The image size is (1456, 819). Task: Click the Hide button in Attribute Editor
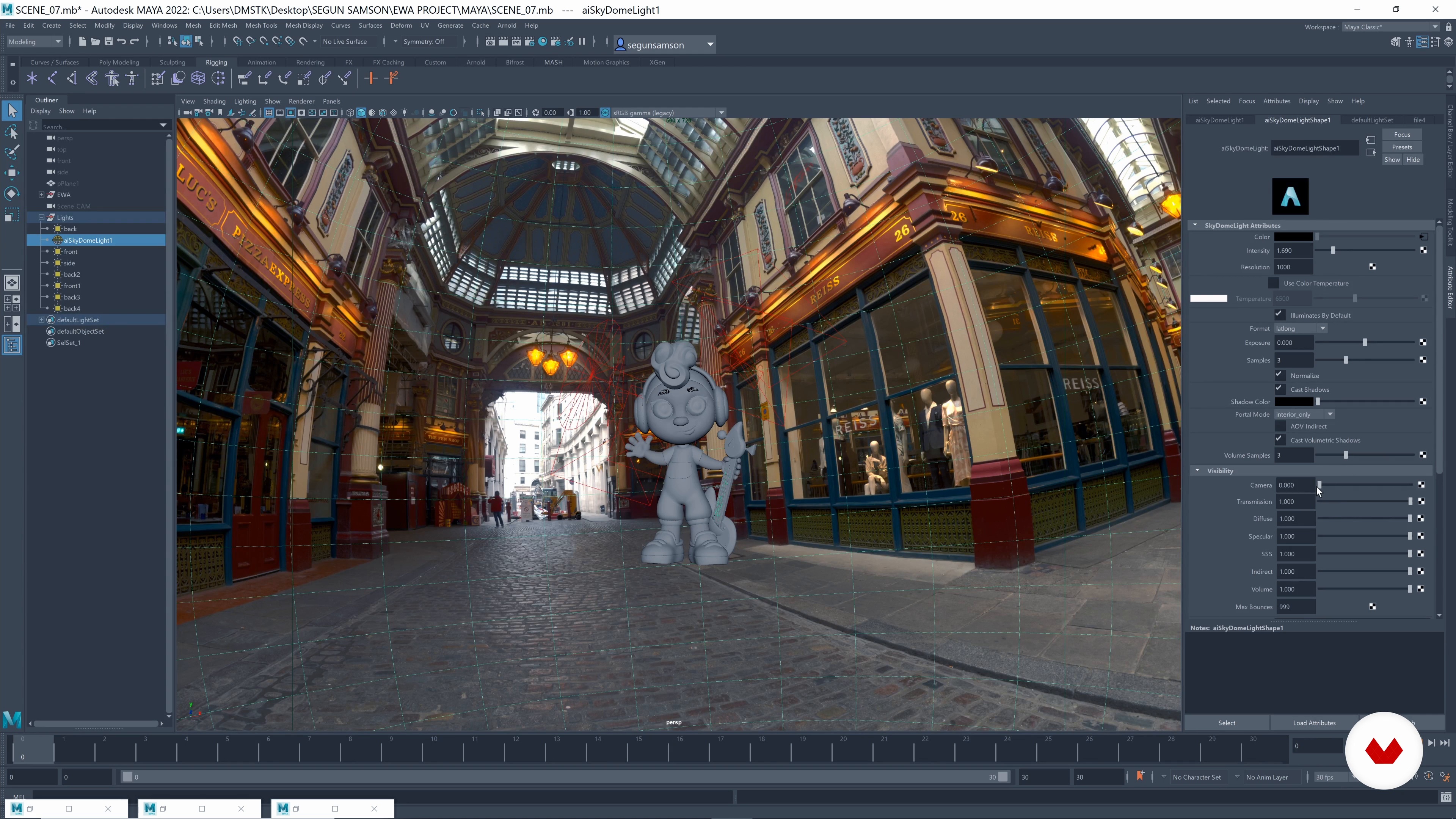point(1412,159)
